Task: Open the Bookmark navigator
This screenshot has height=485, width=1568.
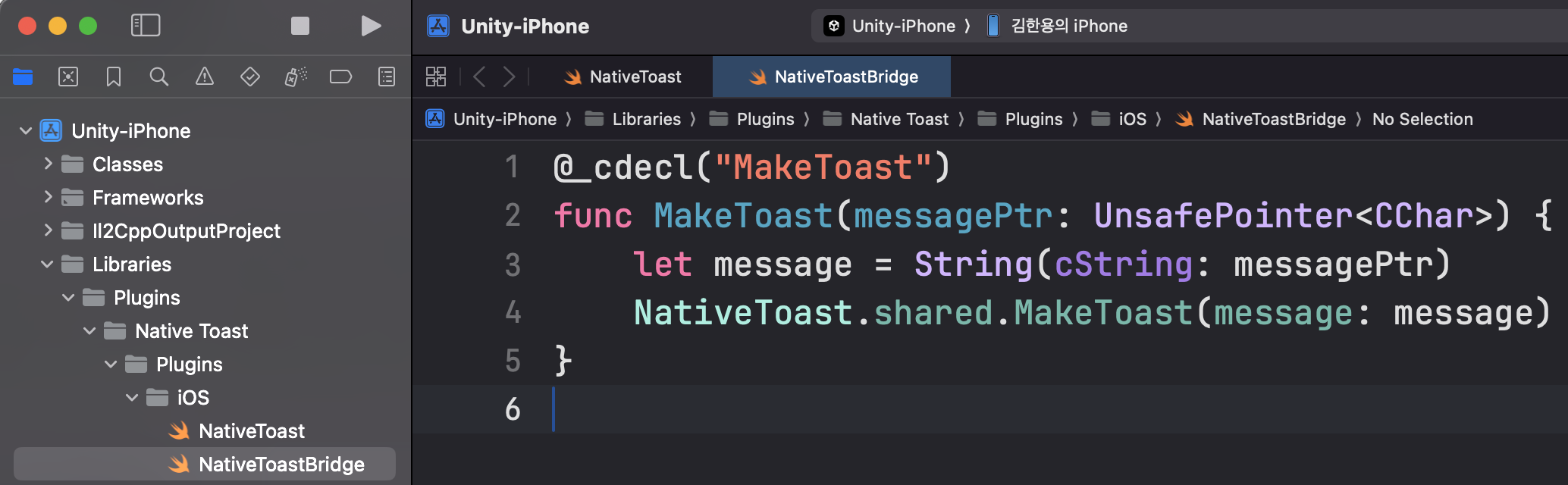Action: point(114,77)
